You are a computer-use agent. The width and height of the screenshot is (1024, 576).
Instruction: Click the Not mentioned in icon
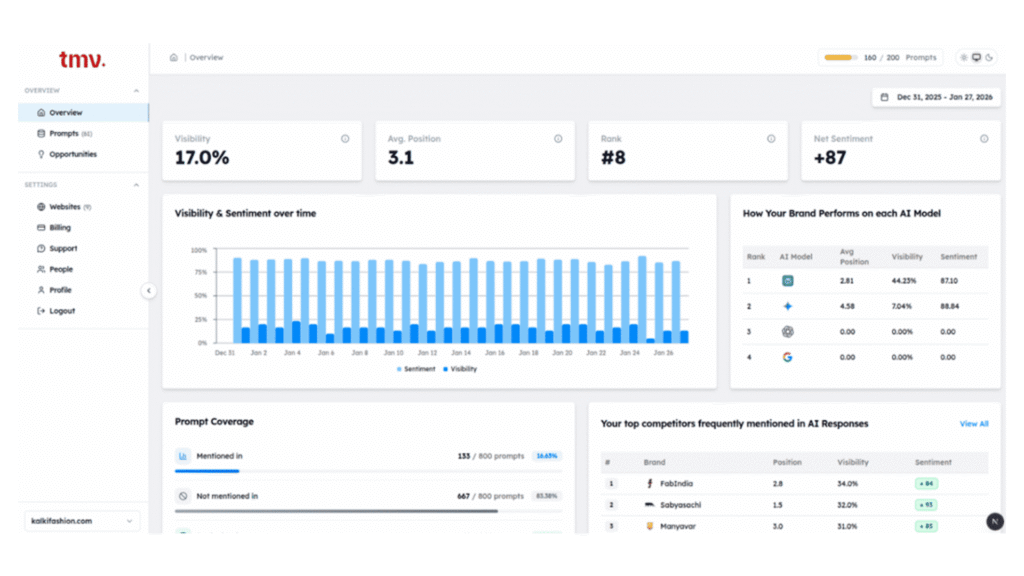click(183, 496)
